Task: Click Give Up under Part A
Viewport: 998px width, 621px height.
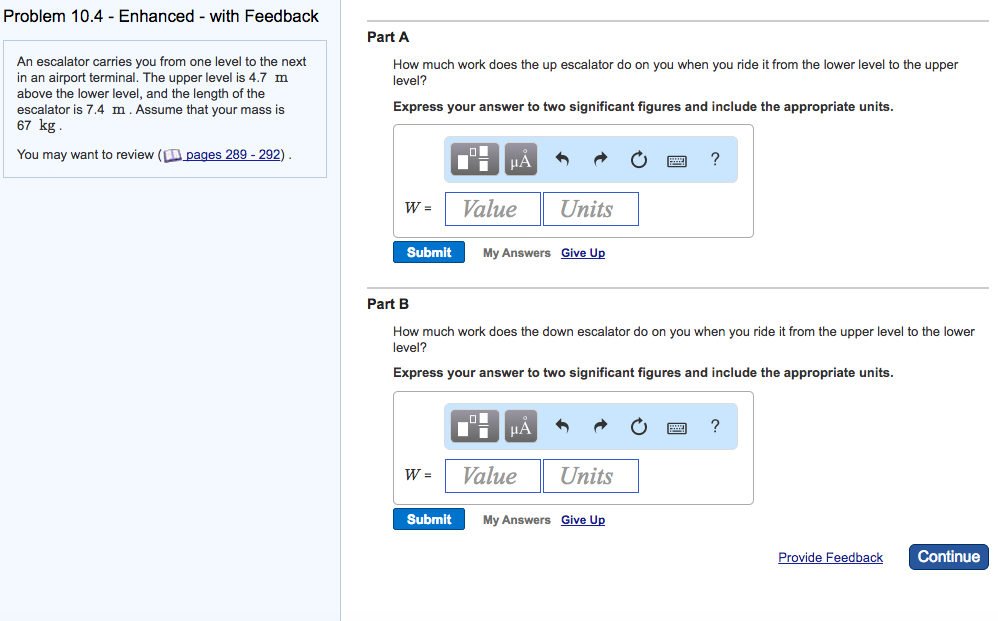Action: [583, 253]
